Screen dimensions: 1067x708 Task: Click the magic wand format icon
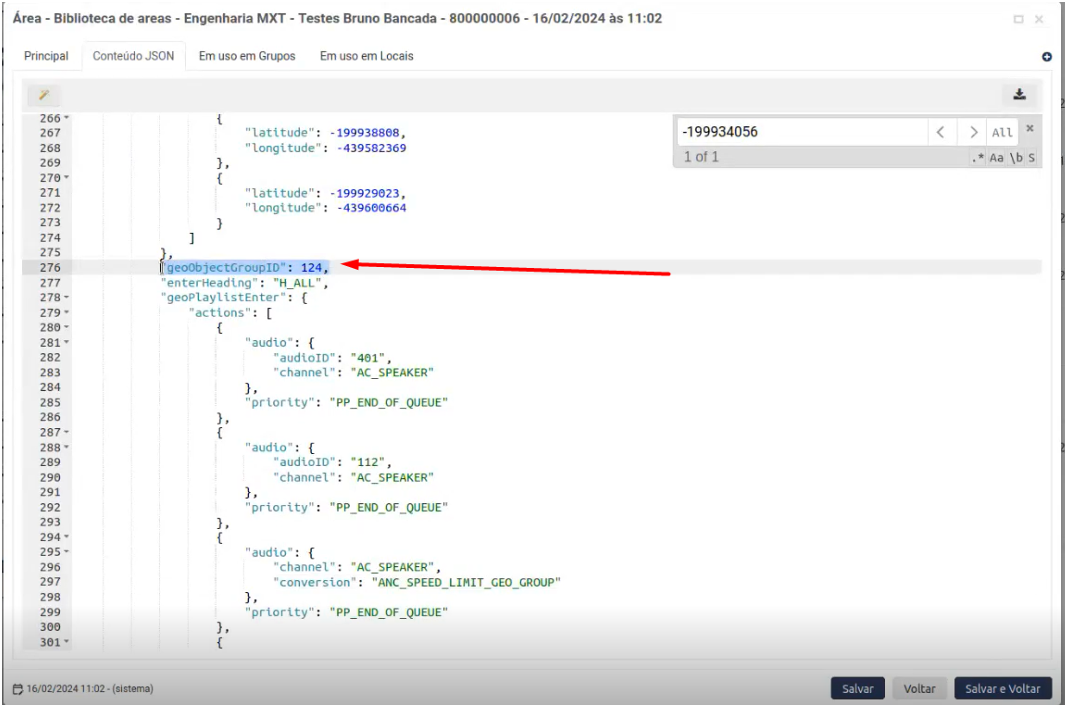coord(44,95)
